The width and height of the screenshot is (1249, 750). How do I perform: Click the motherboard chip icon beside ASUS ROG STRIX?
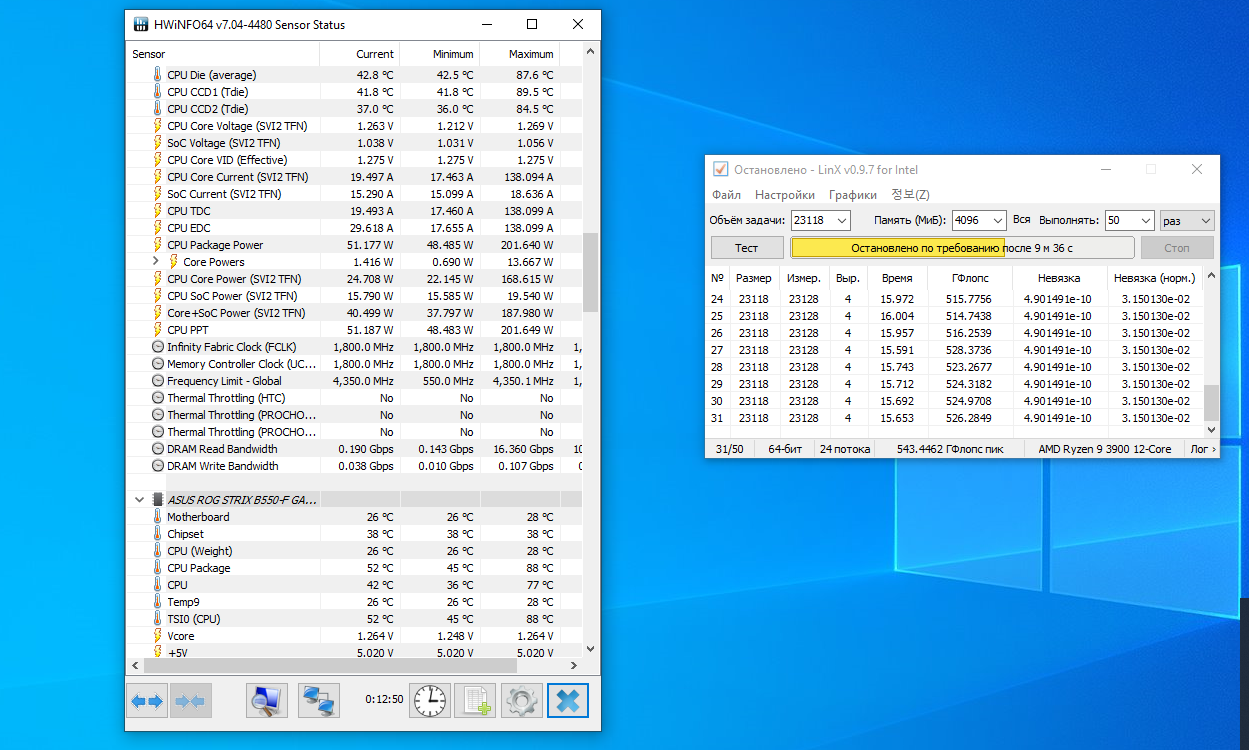click(x=157, y=499)
